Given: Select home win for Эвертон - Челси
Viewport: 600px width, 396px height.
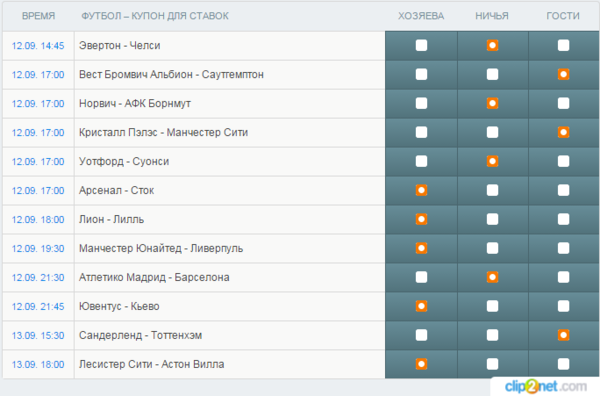Looking at the screenshot, I should pyautogui.click(x=421, y=46).
